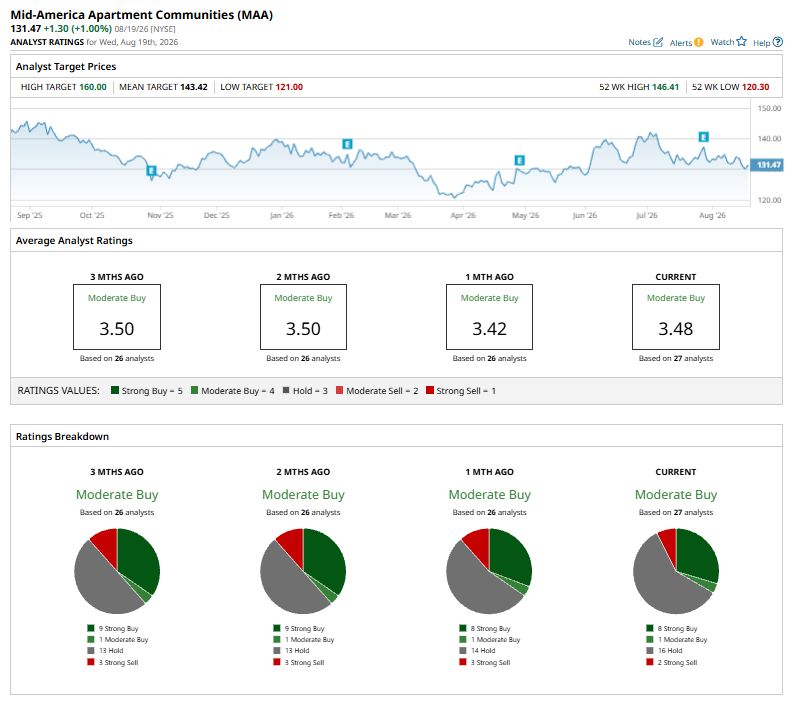
Task: Click the ANALYST RATINGS date line
Action: pyautogui.click(x=94, y=42)
